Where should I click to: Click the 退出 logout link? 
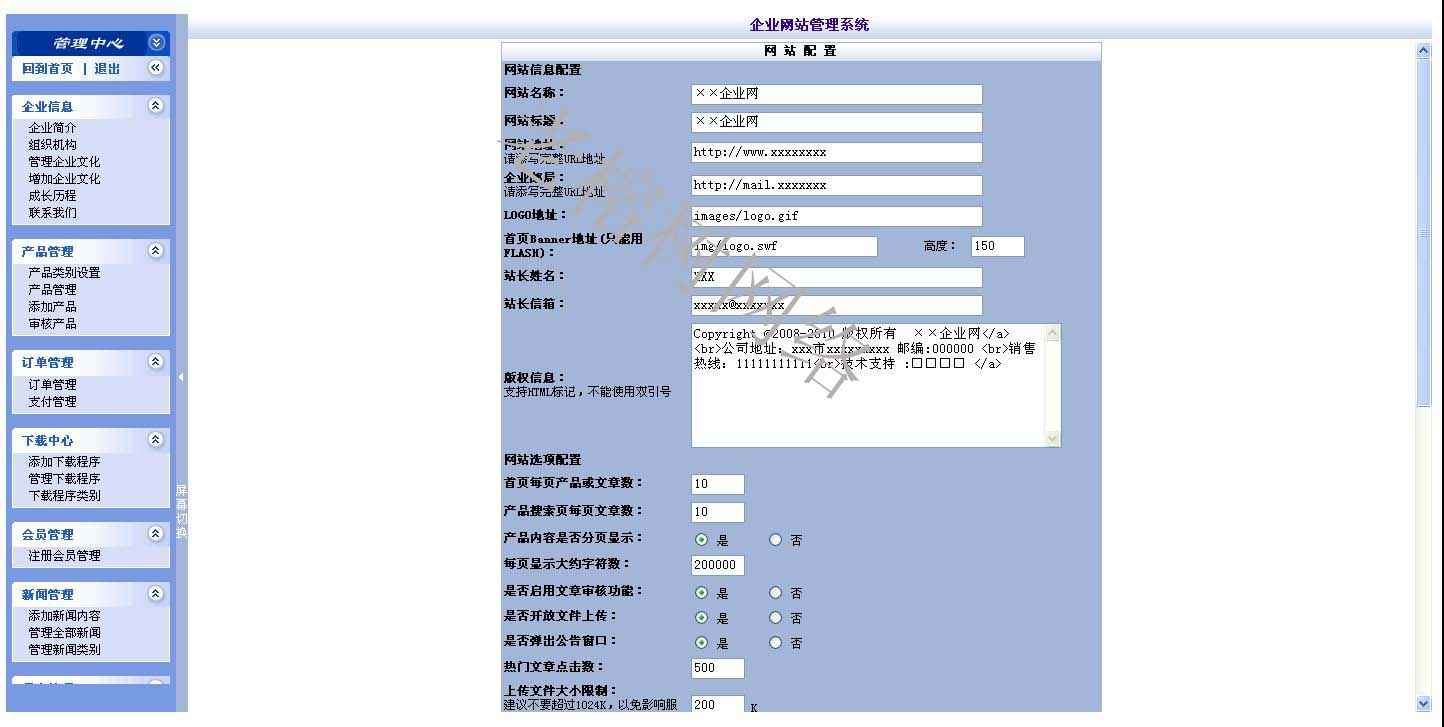(107, 69)
